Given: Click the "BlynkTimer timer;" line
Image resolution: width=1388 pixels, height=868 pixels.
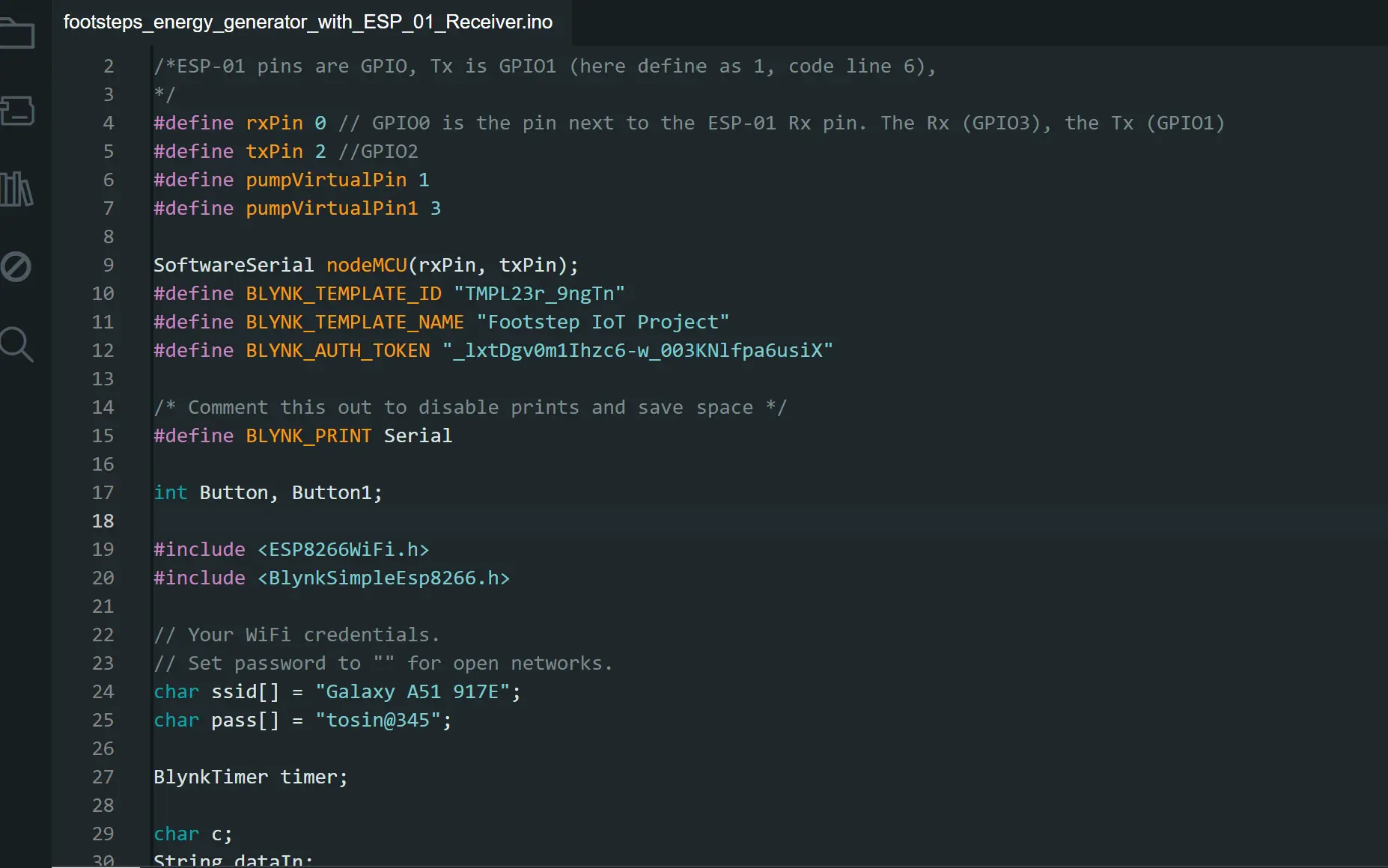Looking at the screenshot, I should pos(251,777).
